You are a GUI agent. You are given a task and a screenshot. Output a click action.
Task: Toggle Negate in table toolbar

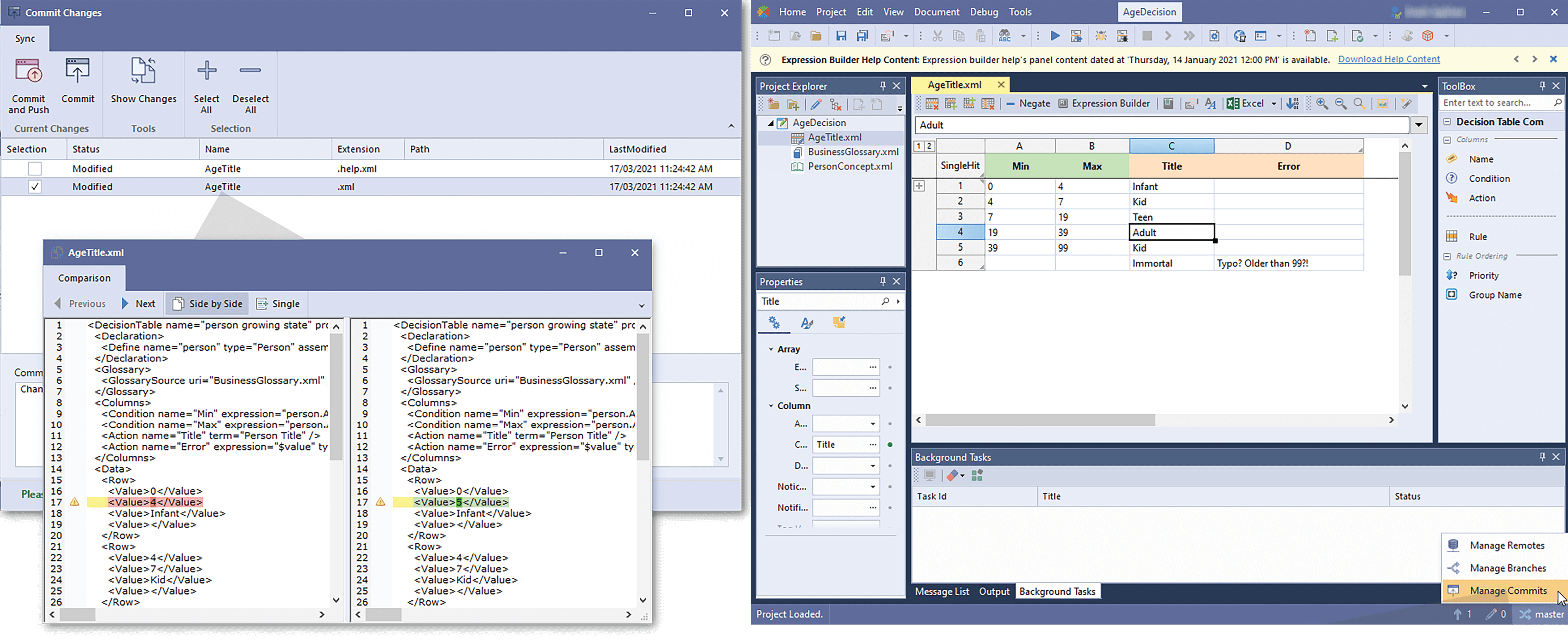pos(1028,103)
